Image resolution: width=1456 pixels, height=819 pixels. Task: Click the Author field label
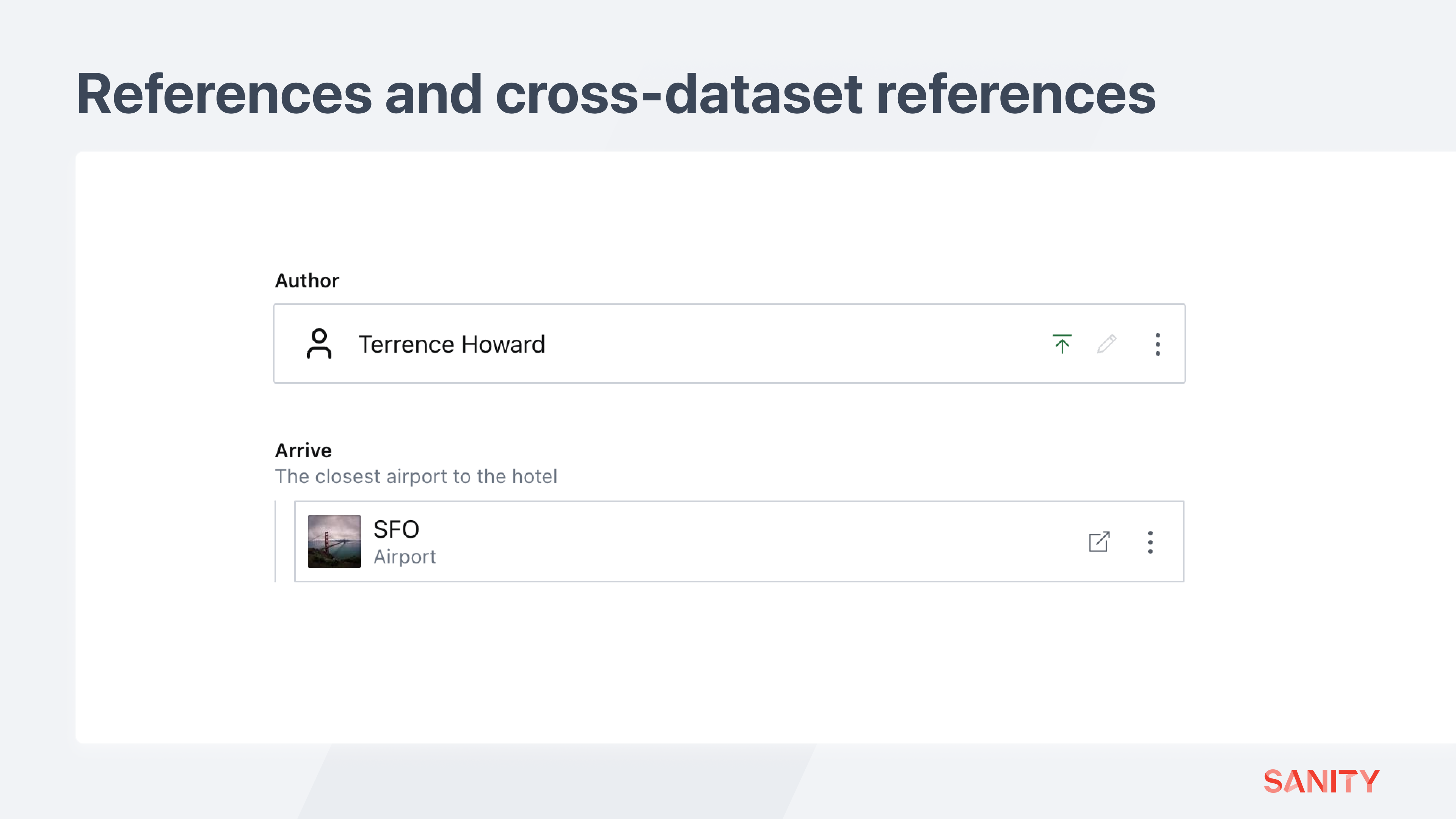[307, 281]
